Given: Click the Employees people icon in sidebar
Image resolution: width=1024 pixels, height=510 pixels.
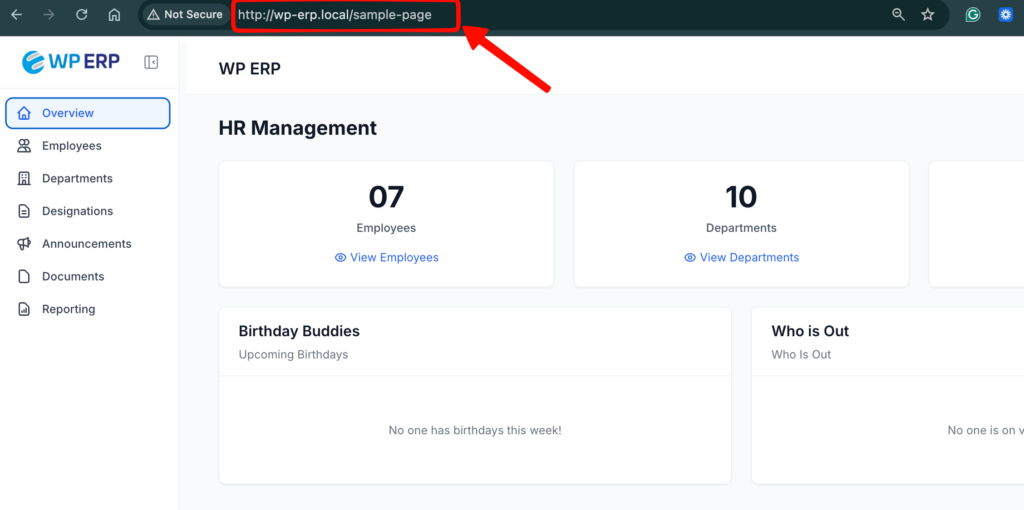Looking at the screenshot, I should coord(24,146).
